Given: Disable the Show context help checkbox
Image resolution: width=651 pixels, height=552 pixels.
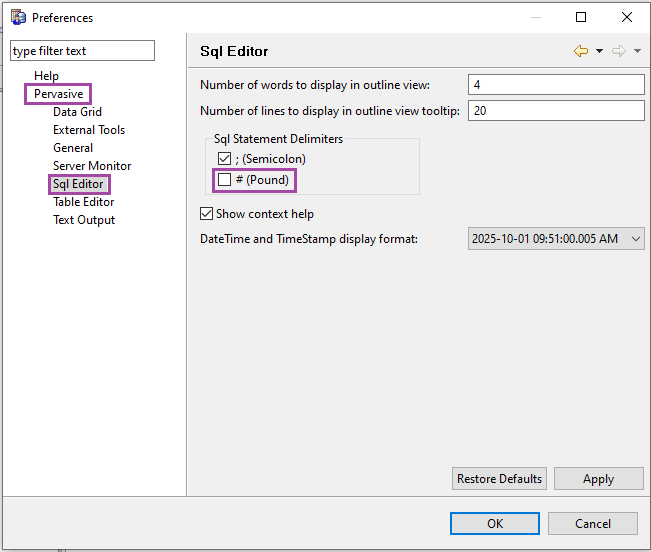Looking at the screenshot, I should tap(207, 213).
